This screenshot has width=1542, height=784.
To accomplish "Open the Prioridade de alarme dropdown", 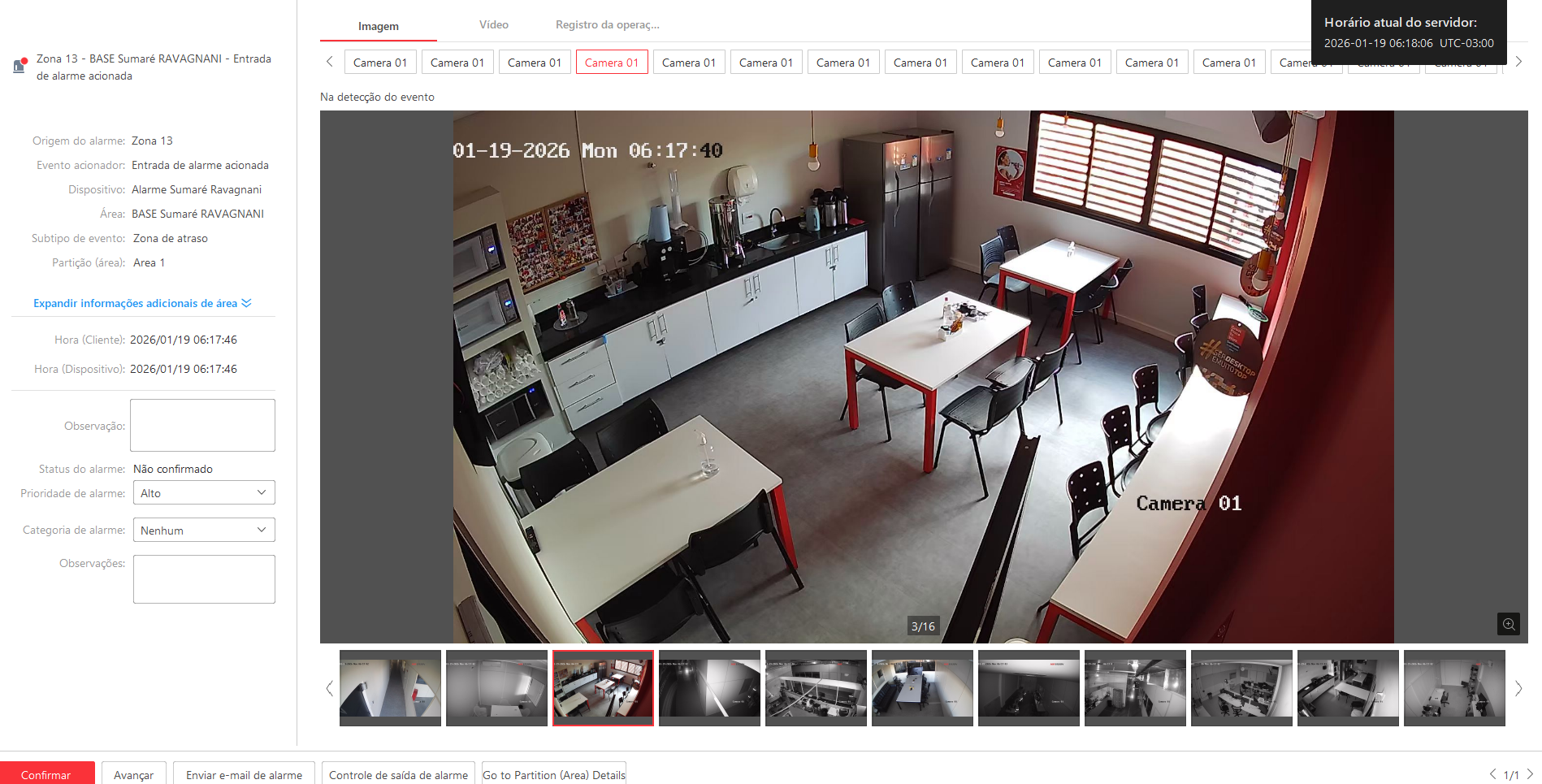I will click(203, 493).
